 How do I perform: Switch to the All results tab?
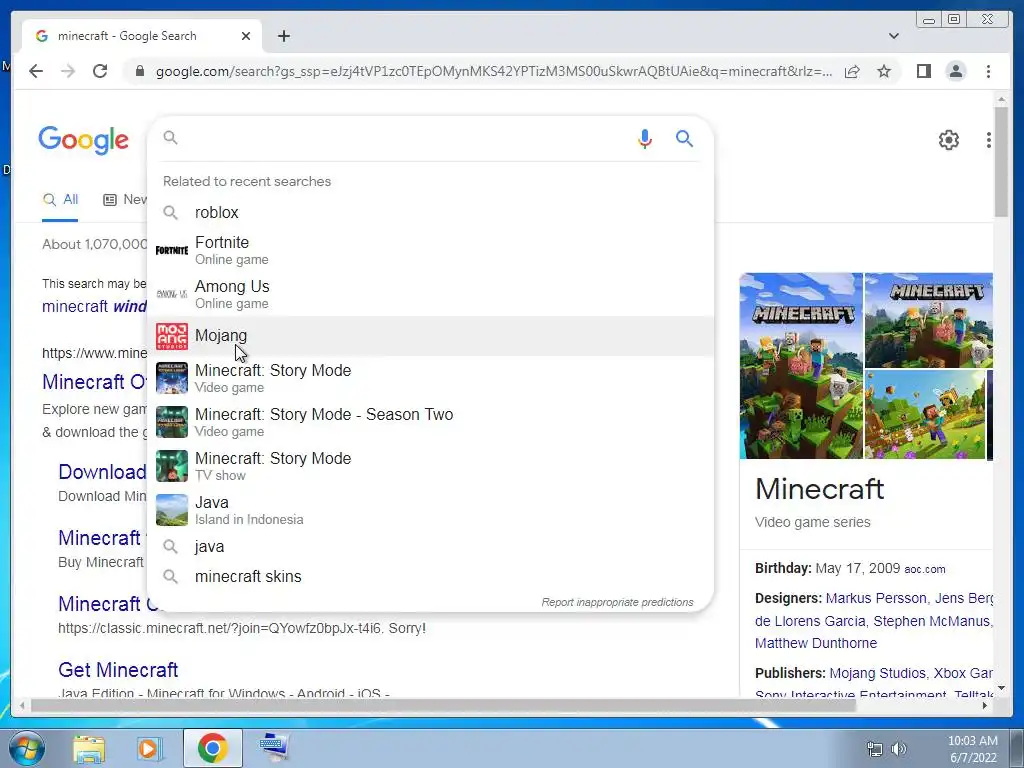(60, 200)
